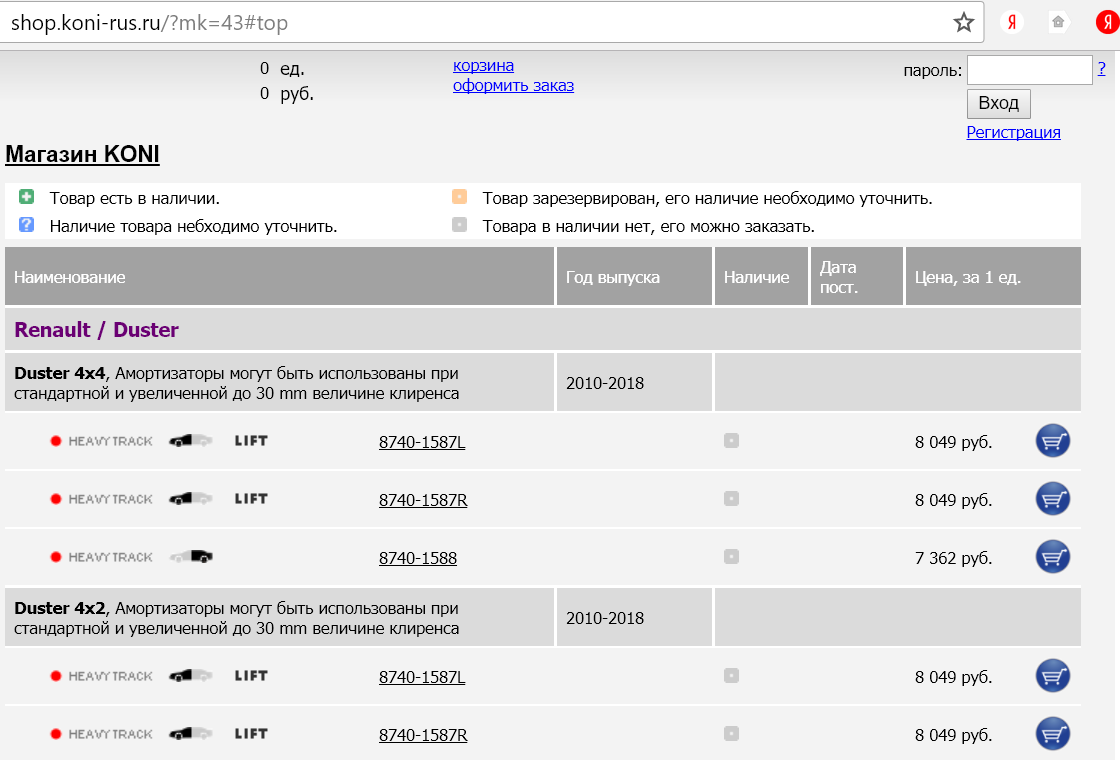Open part number 8740-1588 link
This screenshot has width=1120, height=760.
[417, 559]
